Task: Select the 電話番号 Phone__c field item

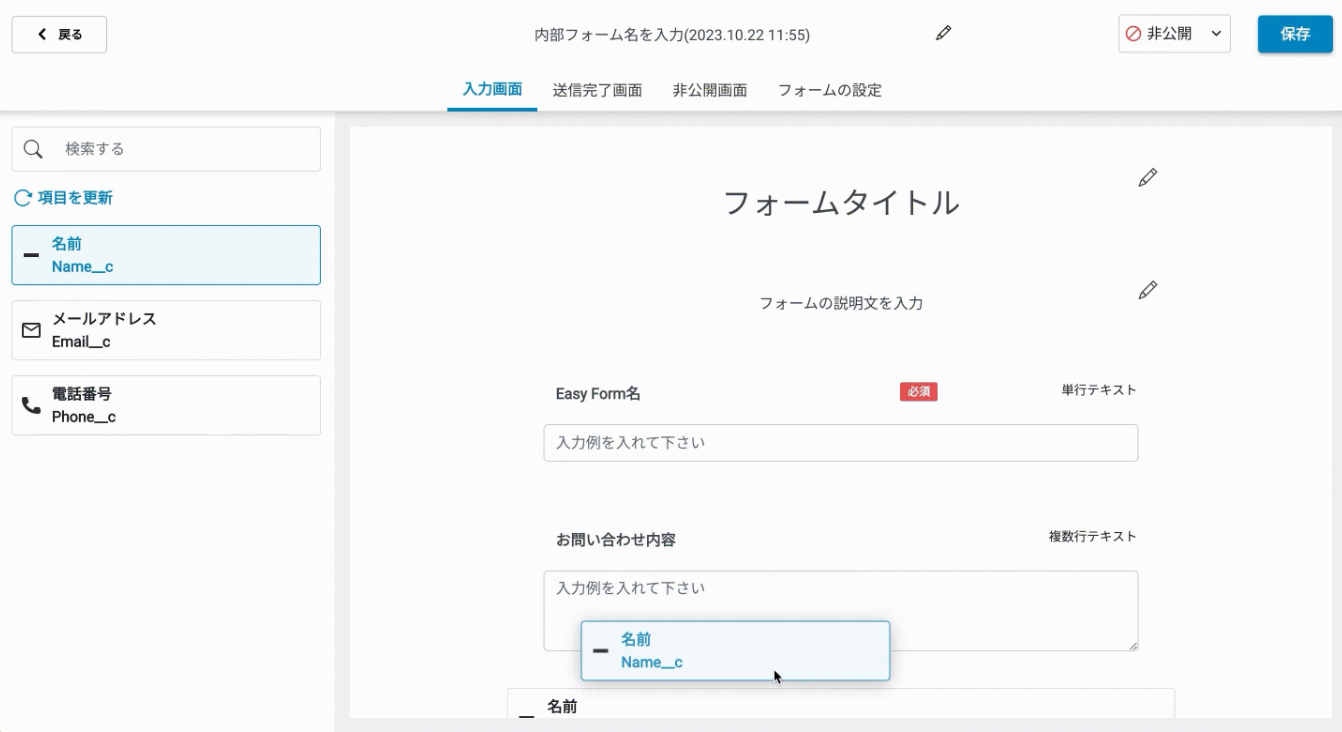Action: tap(166, 405)
